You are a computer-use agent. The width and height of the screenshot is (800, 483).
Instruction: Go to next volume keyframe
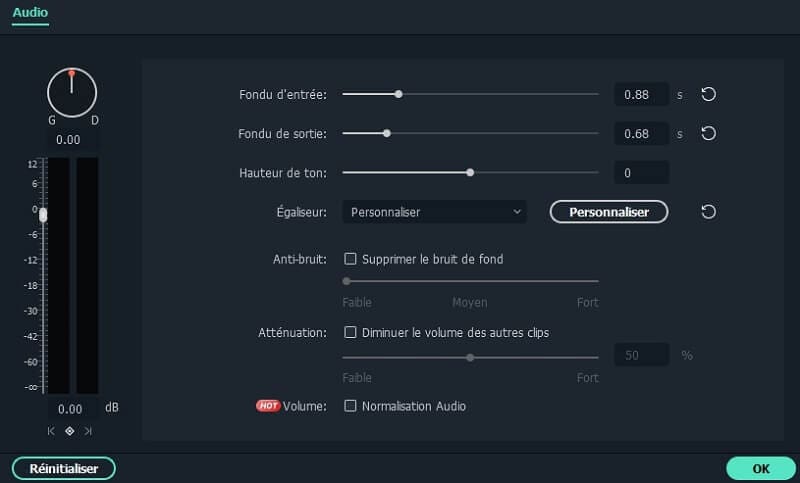click(x=88, y=431)
